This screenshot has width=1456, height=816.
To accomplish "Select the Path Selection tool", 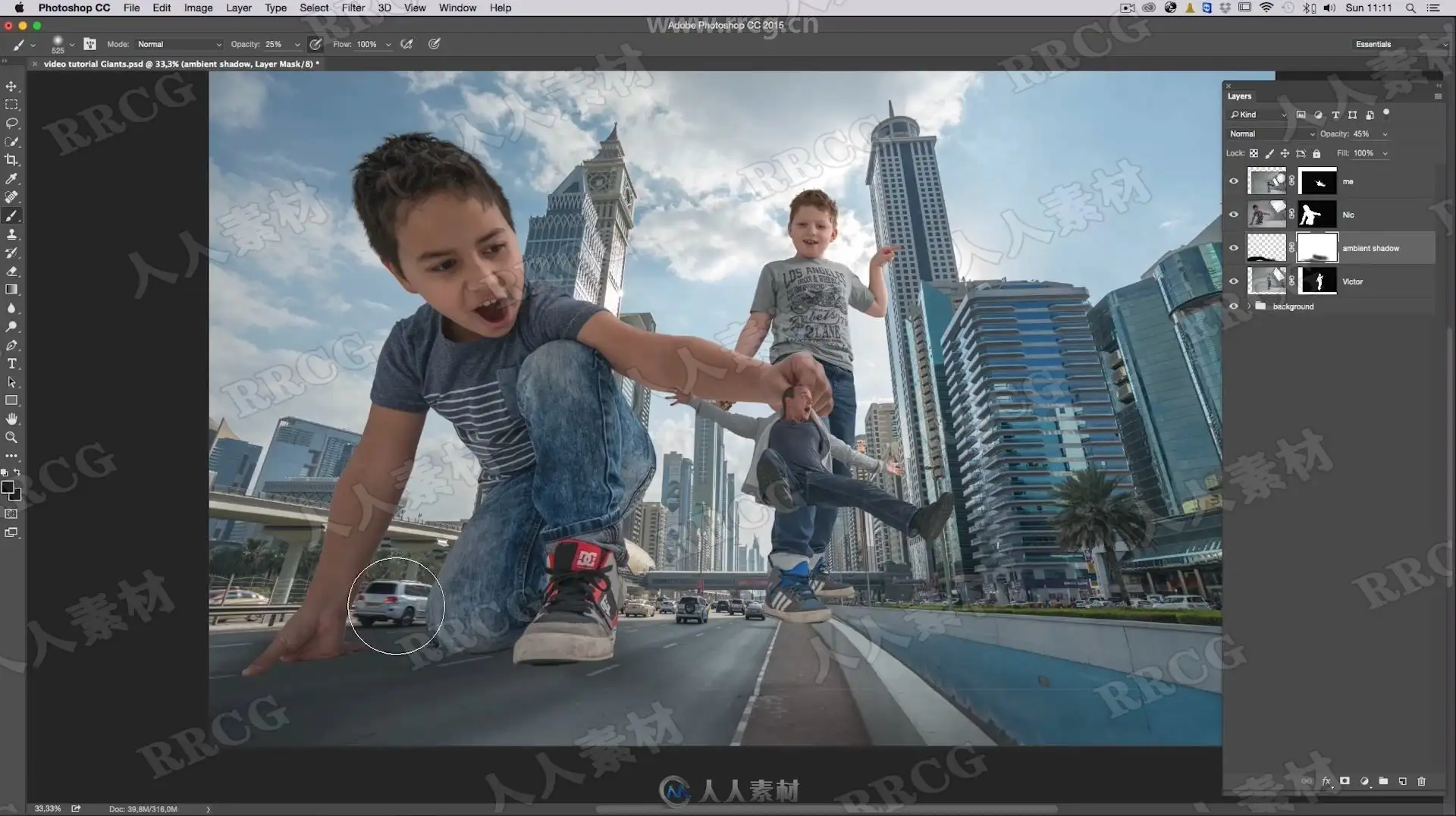I will [11, 382].
